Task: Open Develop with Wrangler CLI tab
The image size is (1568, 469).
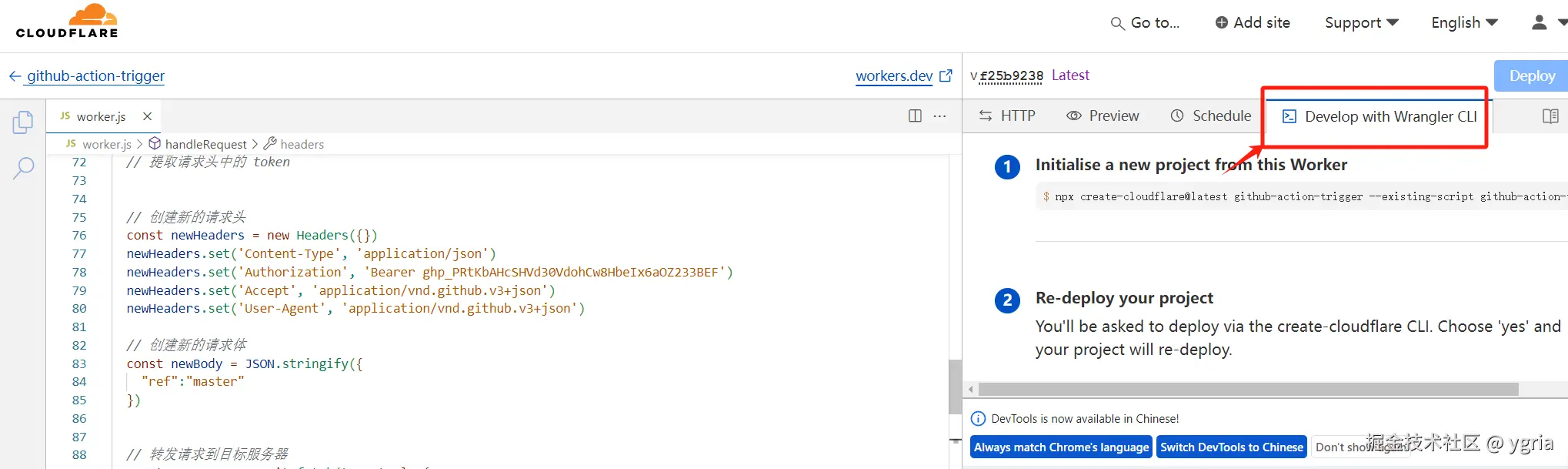Action: point(1380,117)
